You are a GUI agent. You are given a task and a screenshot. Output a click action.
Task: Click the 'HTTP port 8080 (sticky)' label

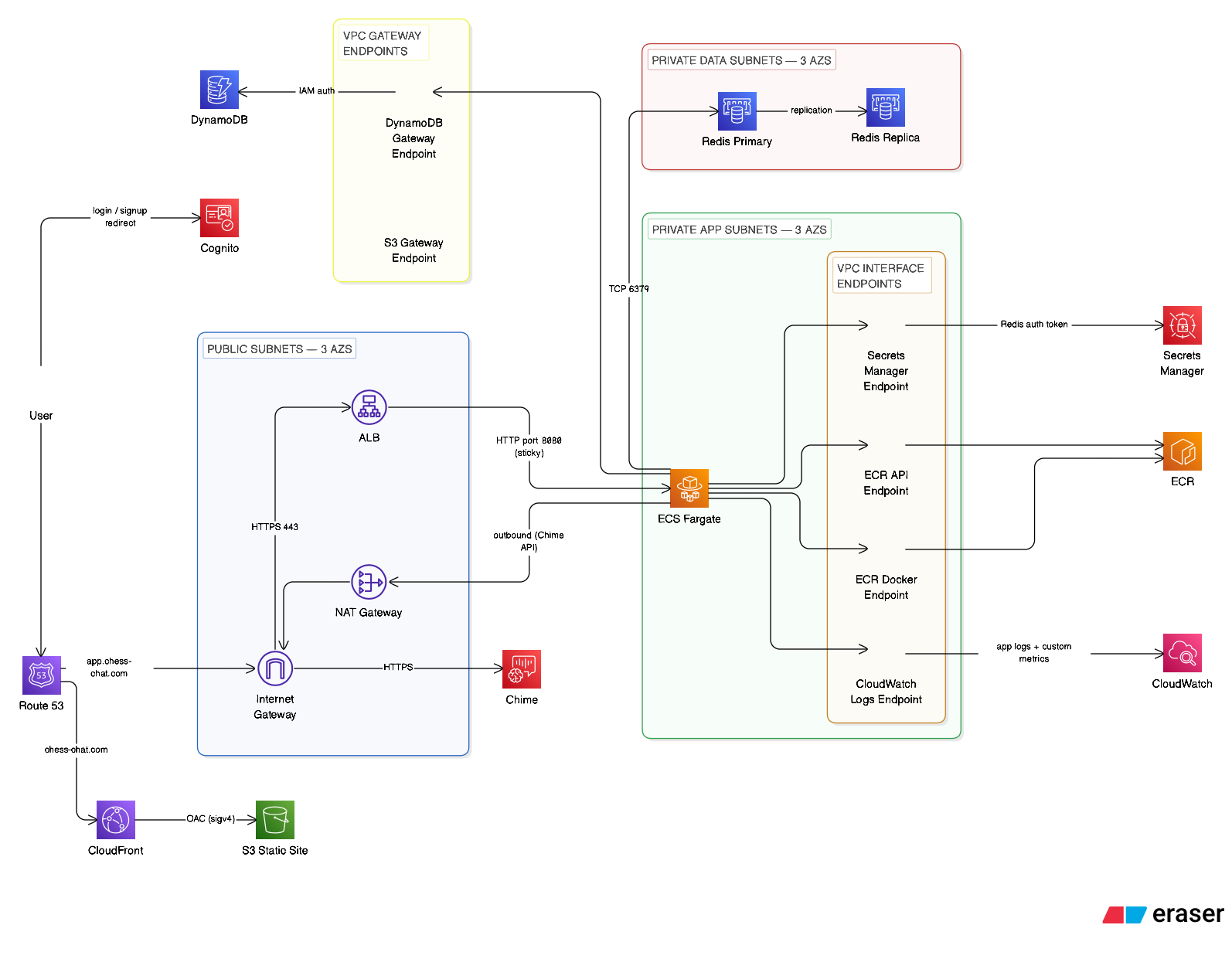coord(529,447)
